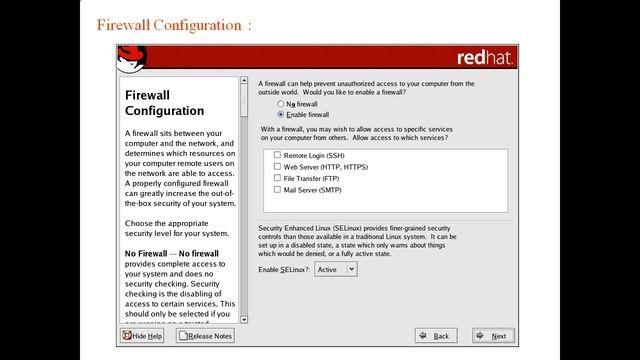Click Next to continue installation
Image resolution: width=640 pixels, height=360 pixels.
coord(493,336)
